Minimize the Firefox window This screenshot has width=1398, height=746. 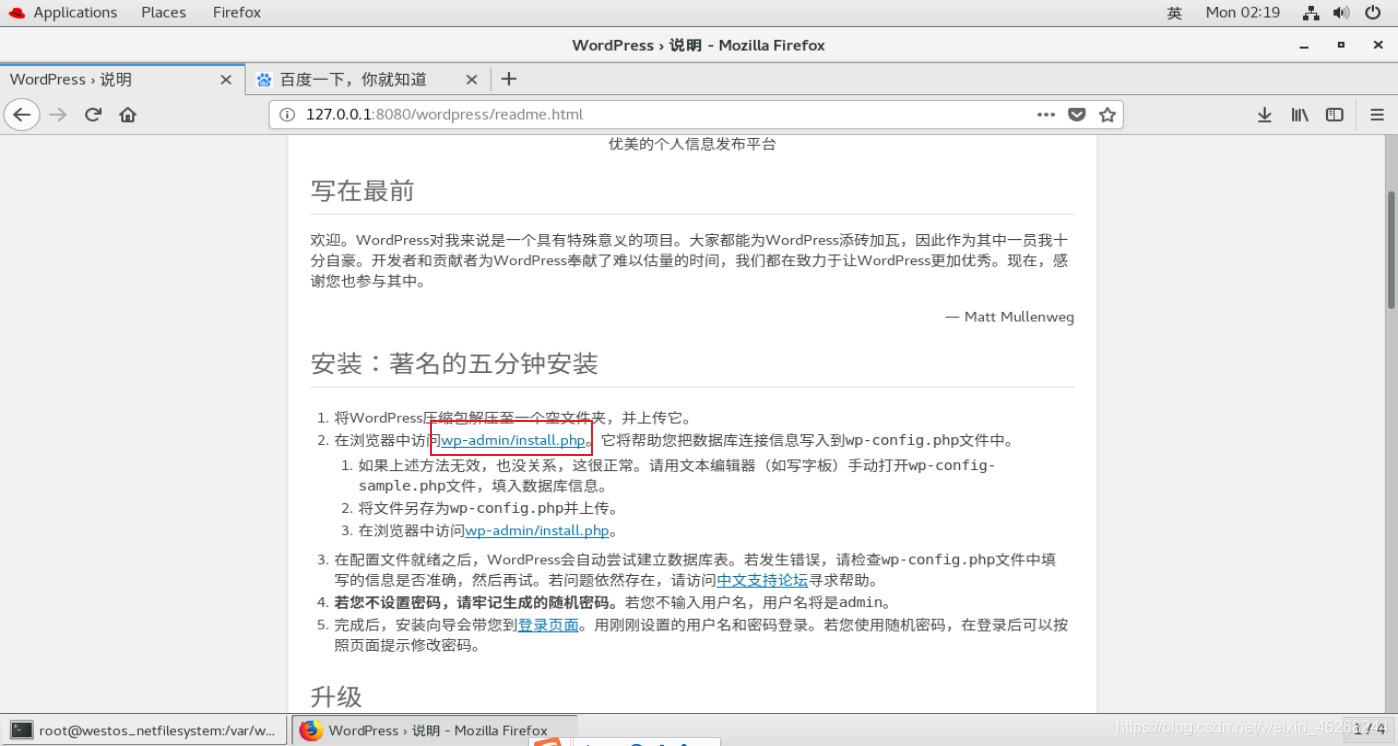1304,45
